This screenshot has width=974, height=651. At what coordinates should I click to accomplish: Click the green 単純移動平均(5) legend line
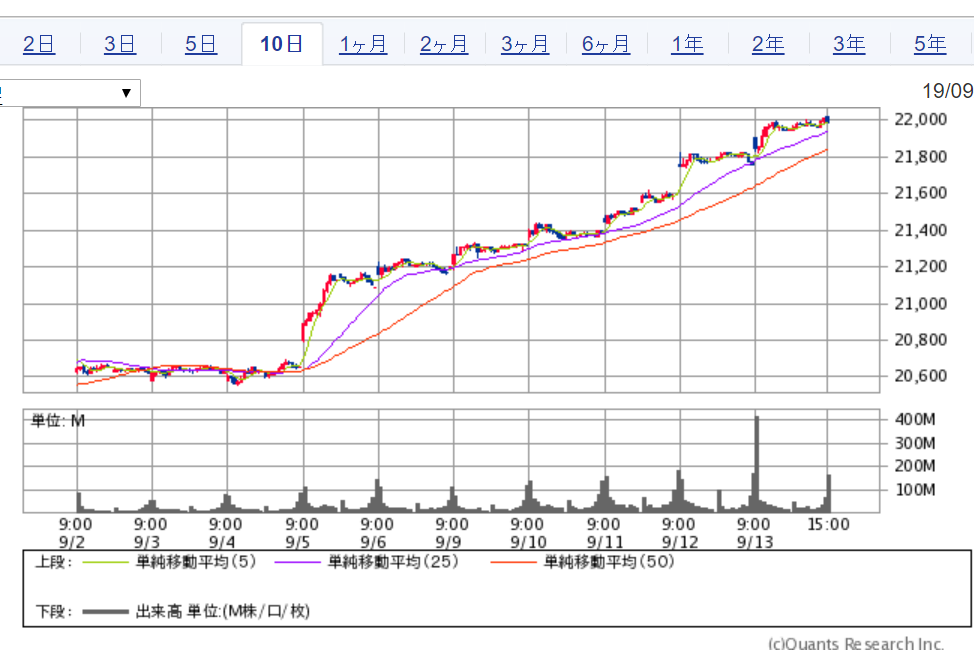point(106,563)
